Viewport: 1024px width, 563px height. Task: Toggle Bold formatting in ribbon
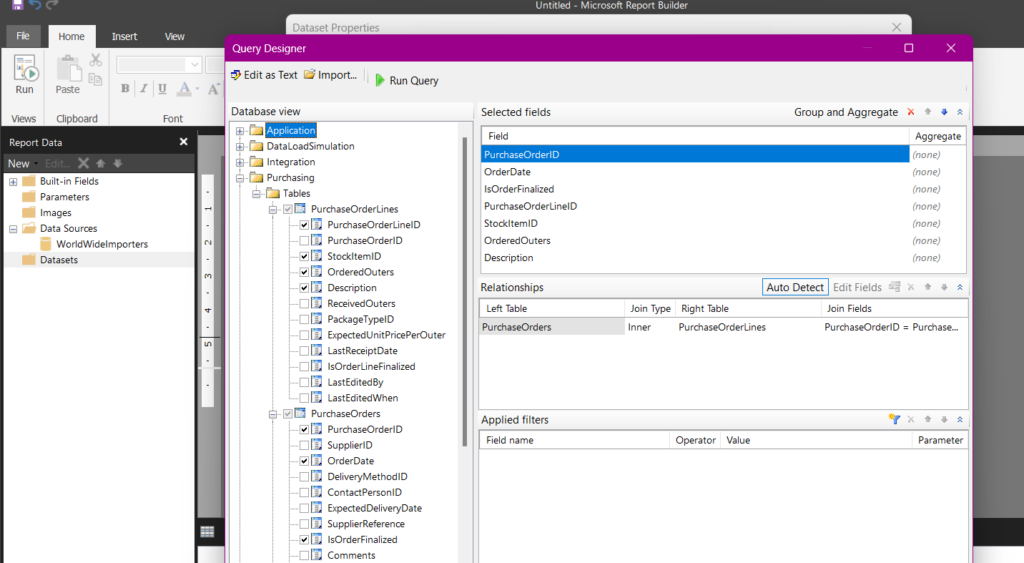(125, 89)
